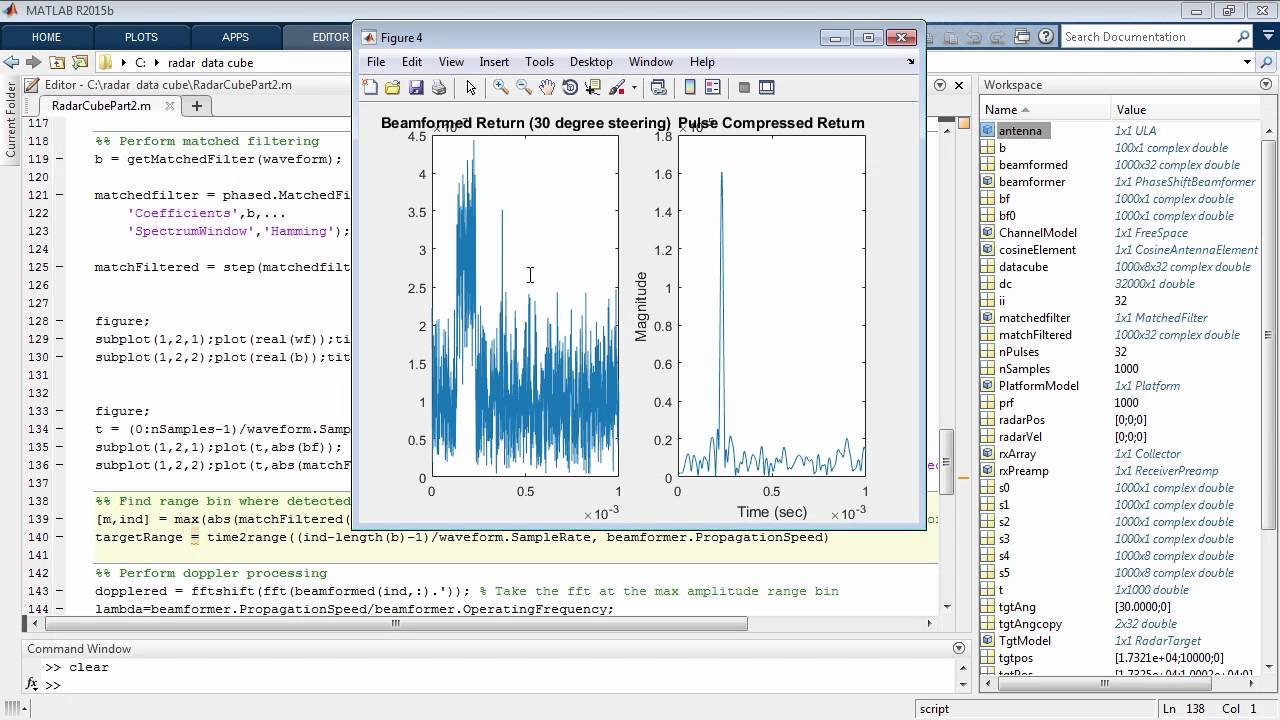Image resolution: width=1280 pixels, height=720 pixels.
Task: Select the antenna variable in Workspace
Action: [x=1020, y=131]
